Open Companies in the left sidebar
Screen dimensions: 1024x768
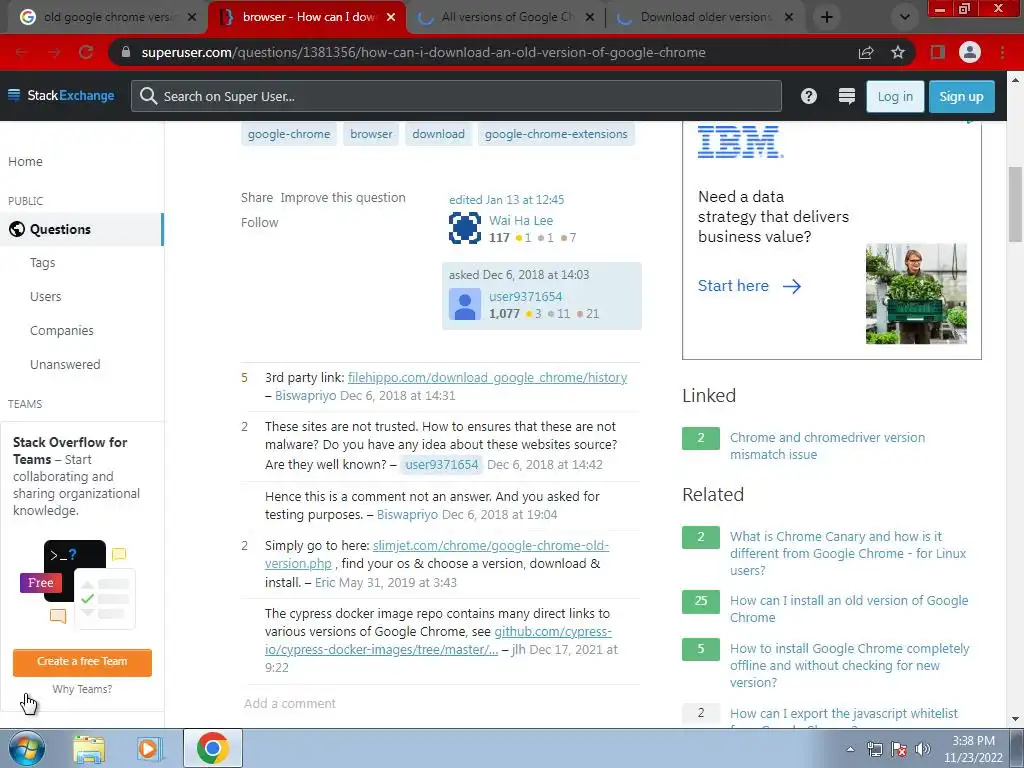click(61, 330)
